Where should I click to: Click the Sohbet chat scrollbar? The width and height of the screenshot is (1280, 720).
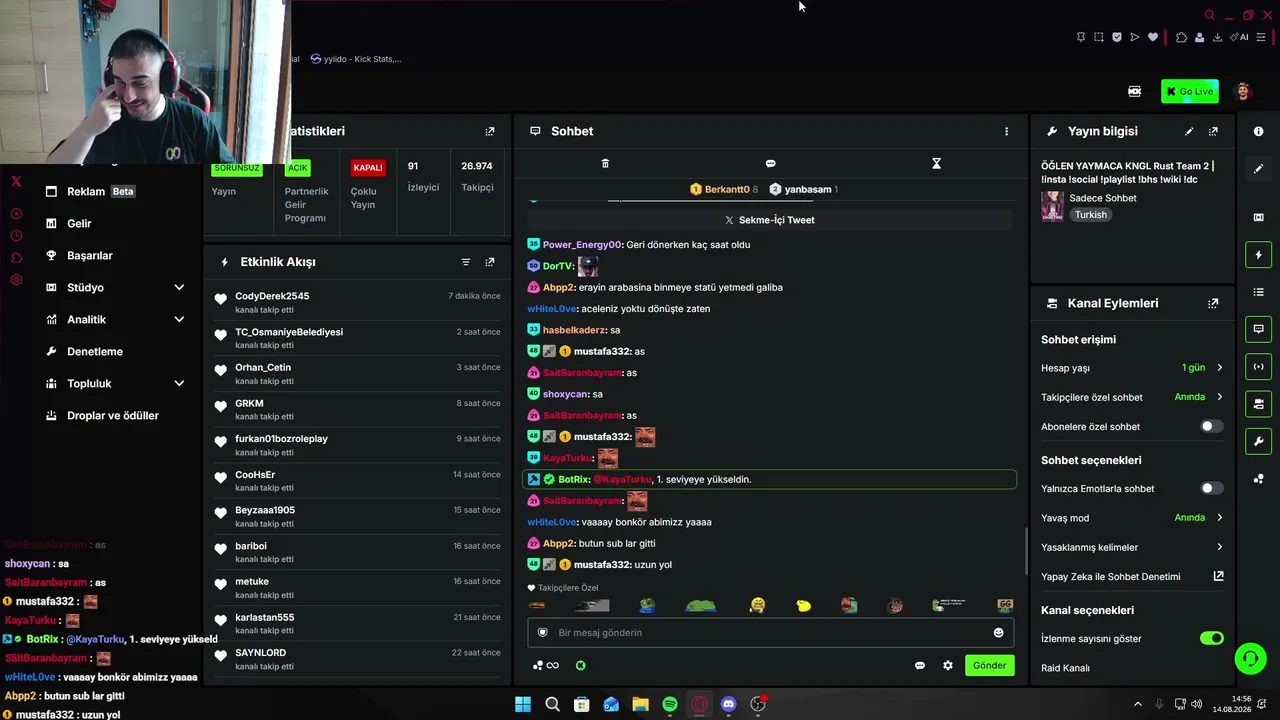coord(1026,550)
